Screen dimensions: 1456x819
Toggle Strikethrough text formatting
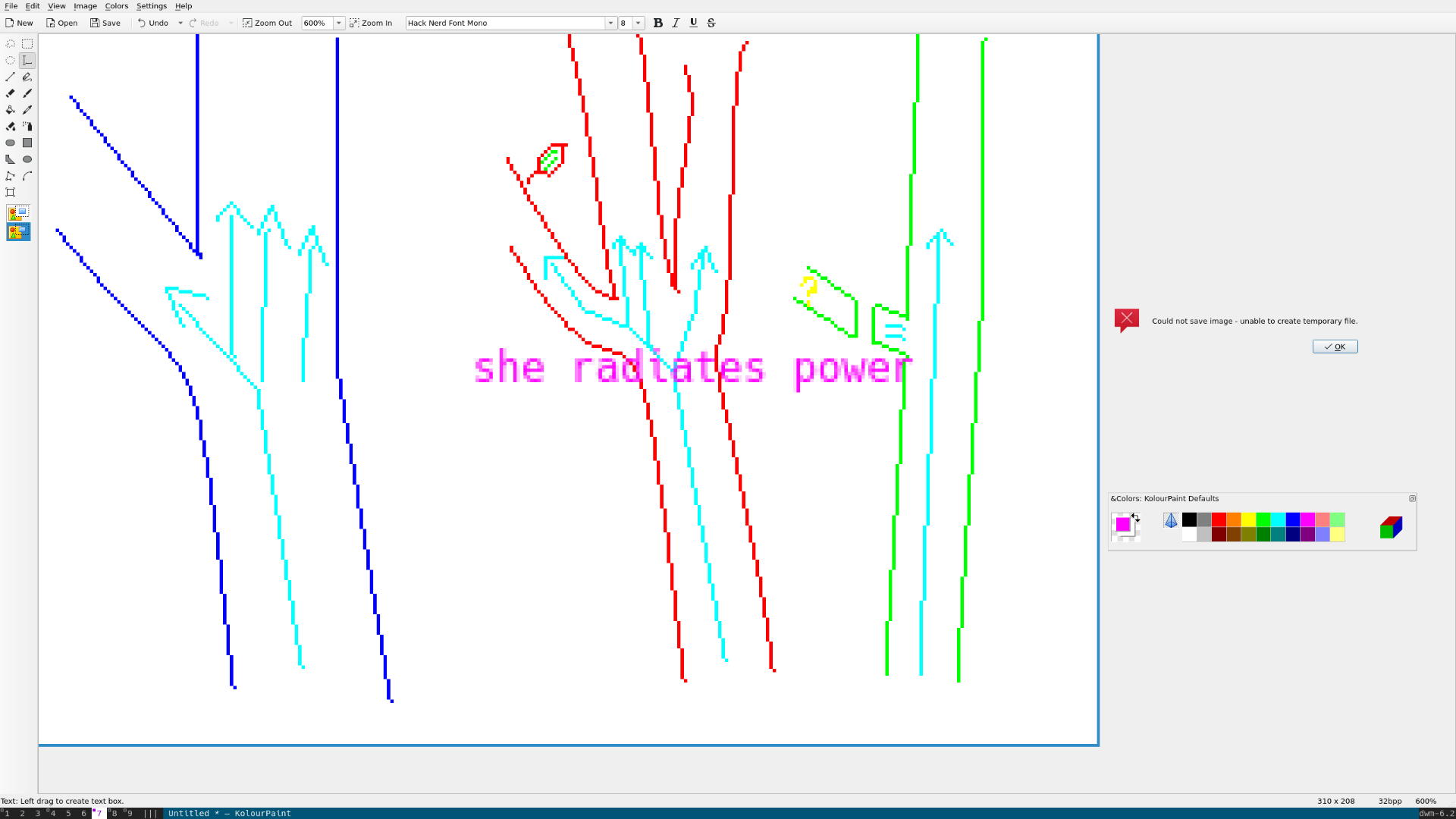[711, 23]
